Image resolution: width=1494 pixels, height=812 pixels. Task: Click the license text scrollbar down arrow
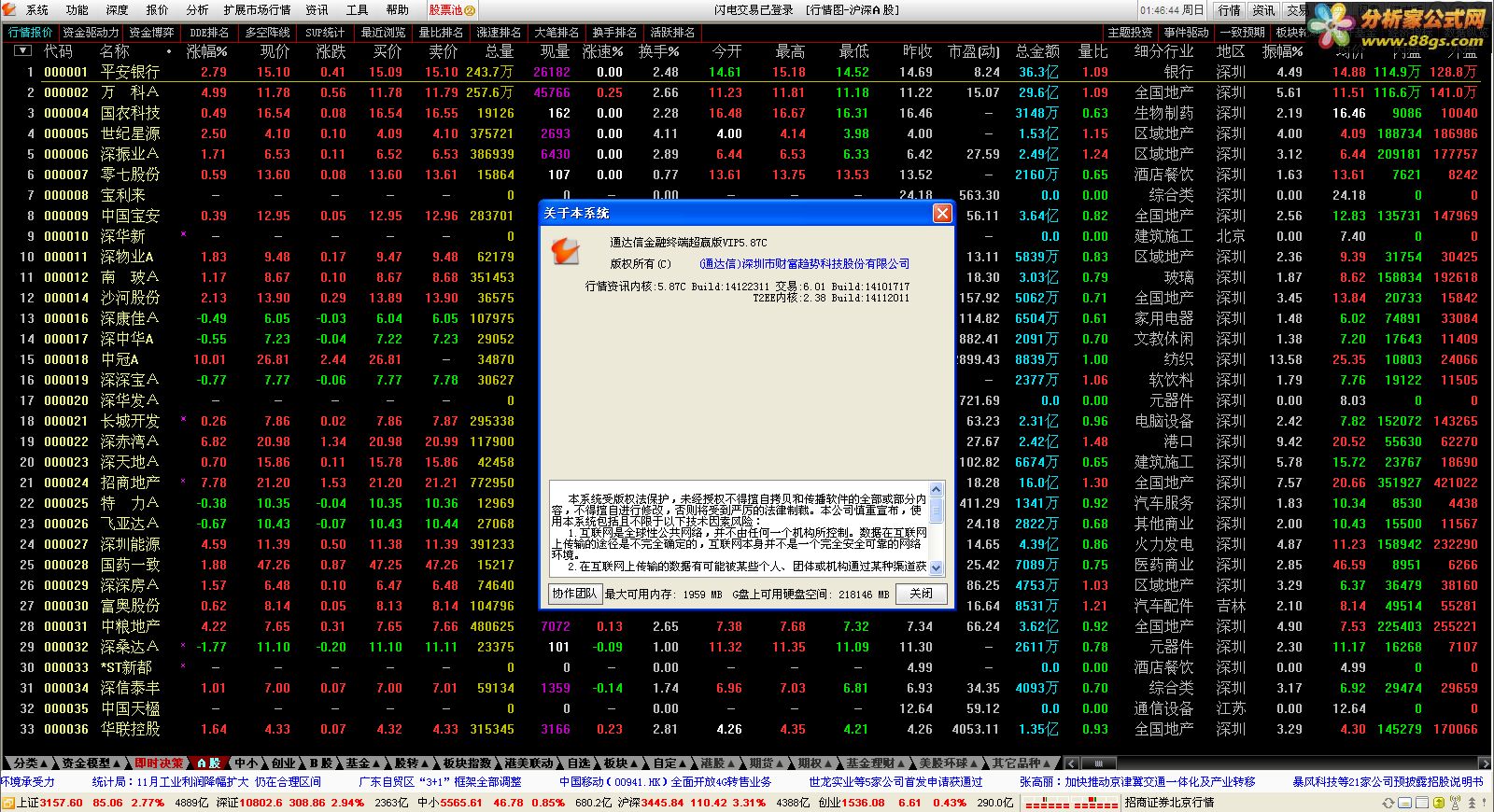point(937,567)
